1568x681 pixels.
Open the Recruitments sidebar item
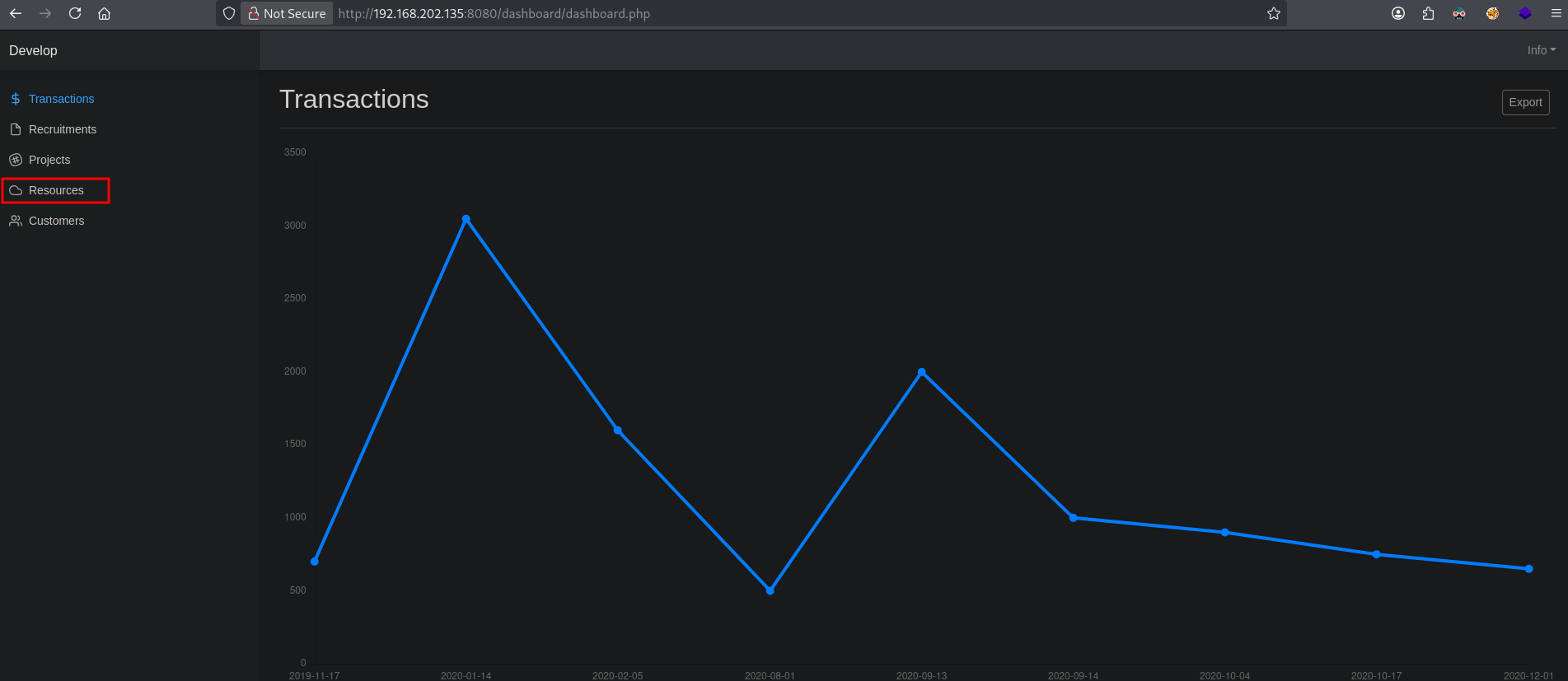point(63,129)
